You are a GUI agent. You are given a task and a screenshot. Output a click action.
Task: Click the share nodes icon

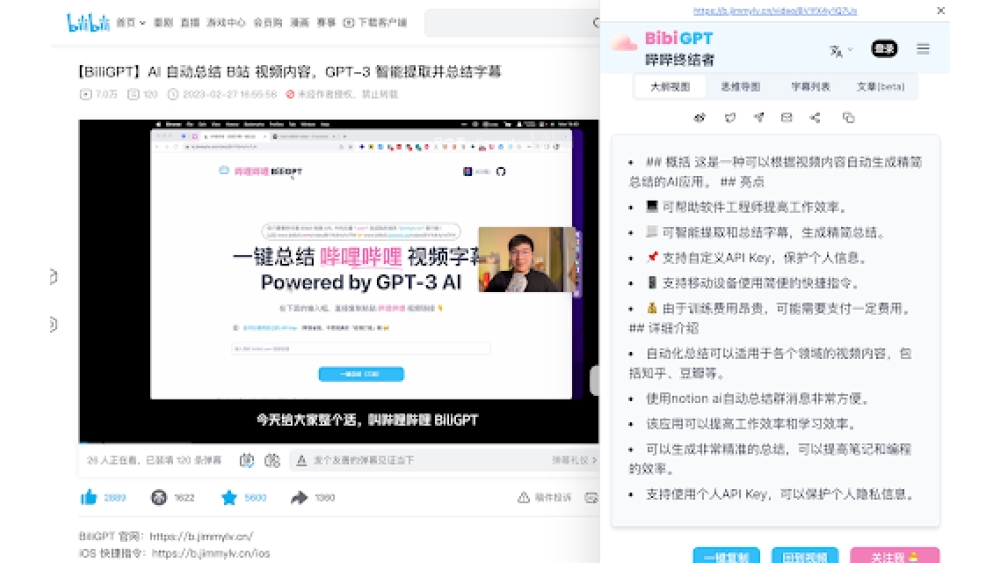pyautogui.click(x=815, y=118)
